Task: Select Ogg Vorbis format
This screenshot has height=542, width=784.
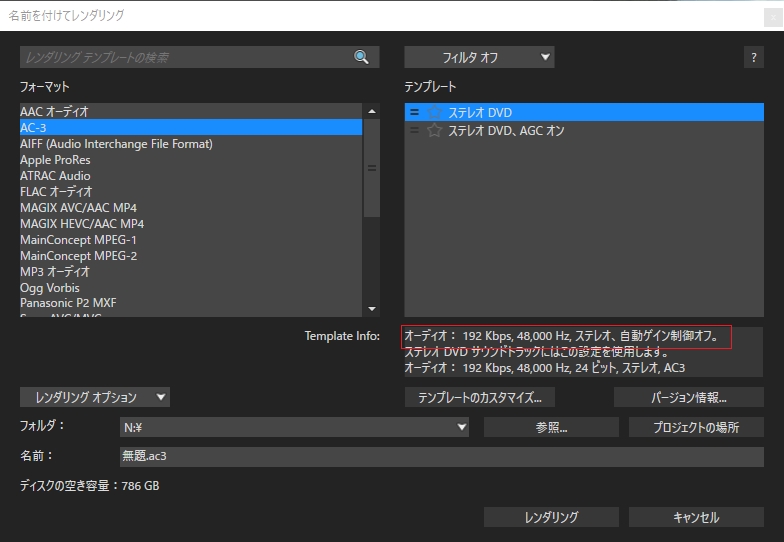Action: pos(190,288)
